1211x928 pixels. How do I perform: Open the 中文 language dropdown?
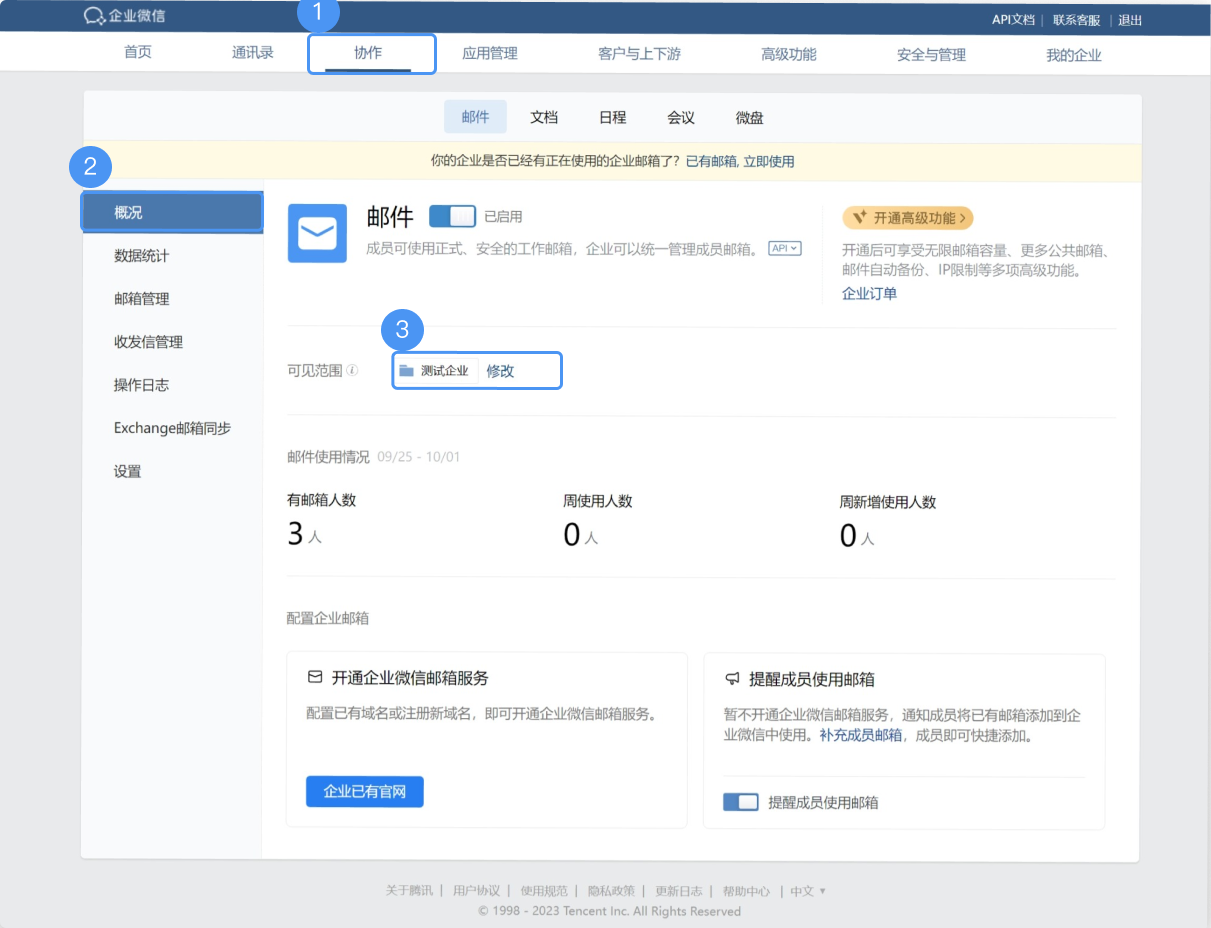click(x=808, y=891)
